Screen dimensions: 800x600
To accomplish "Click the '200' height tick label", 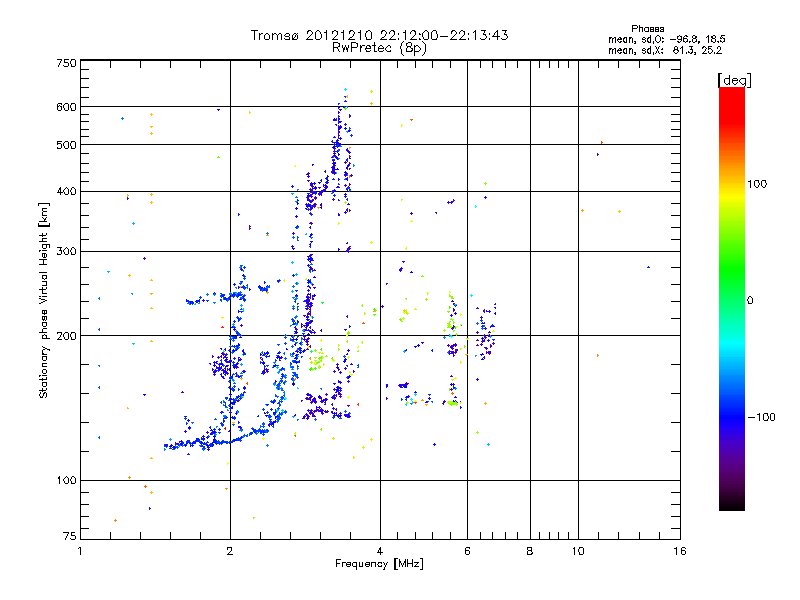I will click(x=66, y=336).
